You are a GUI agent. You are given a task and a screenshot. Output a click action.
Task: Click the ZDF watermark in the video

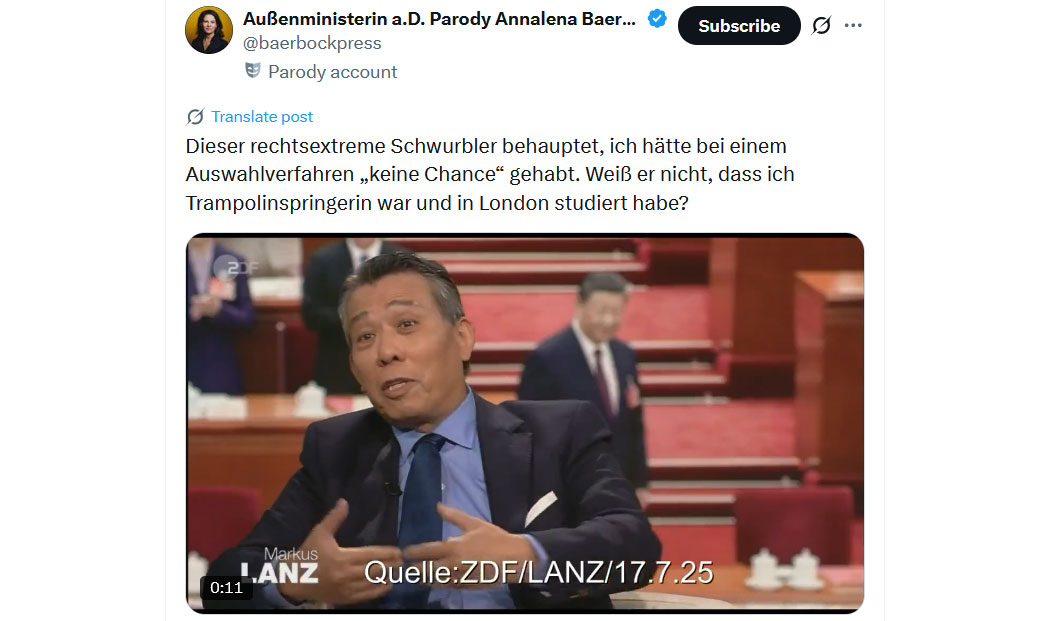click(x=241, y=268)
